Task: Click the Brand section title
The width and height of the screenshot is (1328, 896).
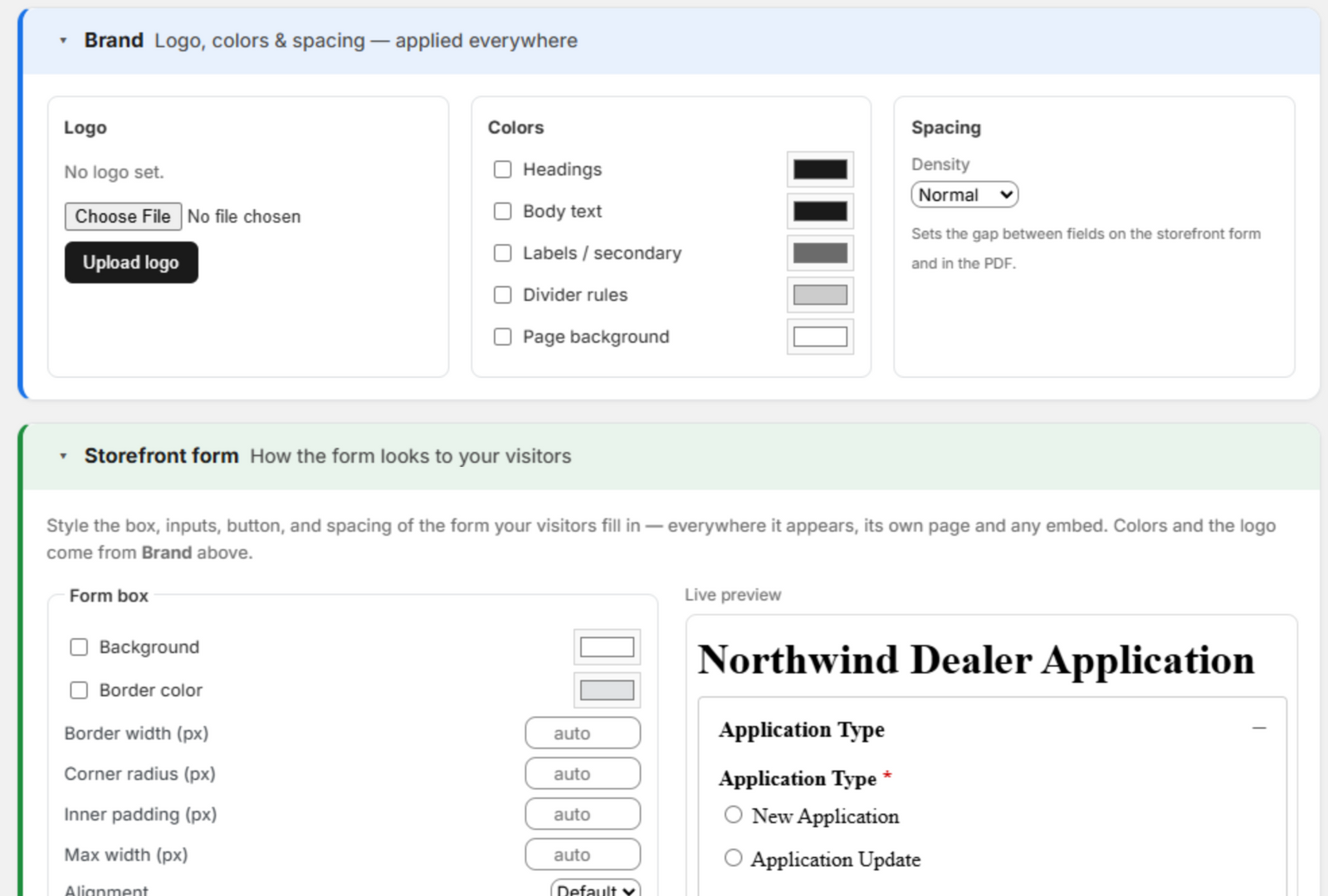Action: [x=114, y=41]
